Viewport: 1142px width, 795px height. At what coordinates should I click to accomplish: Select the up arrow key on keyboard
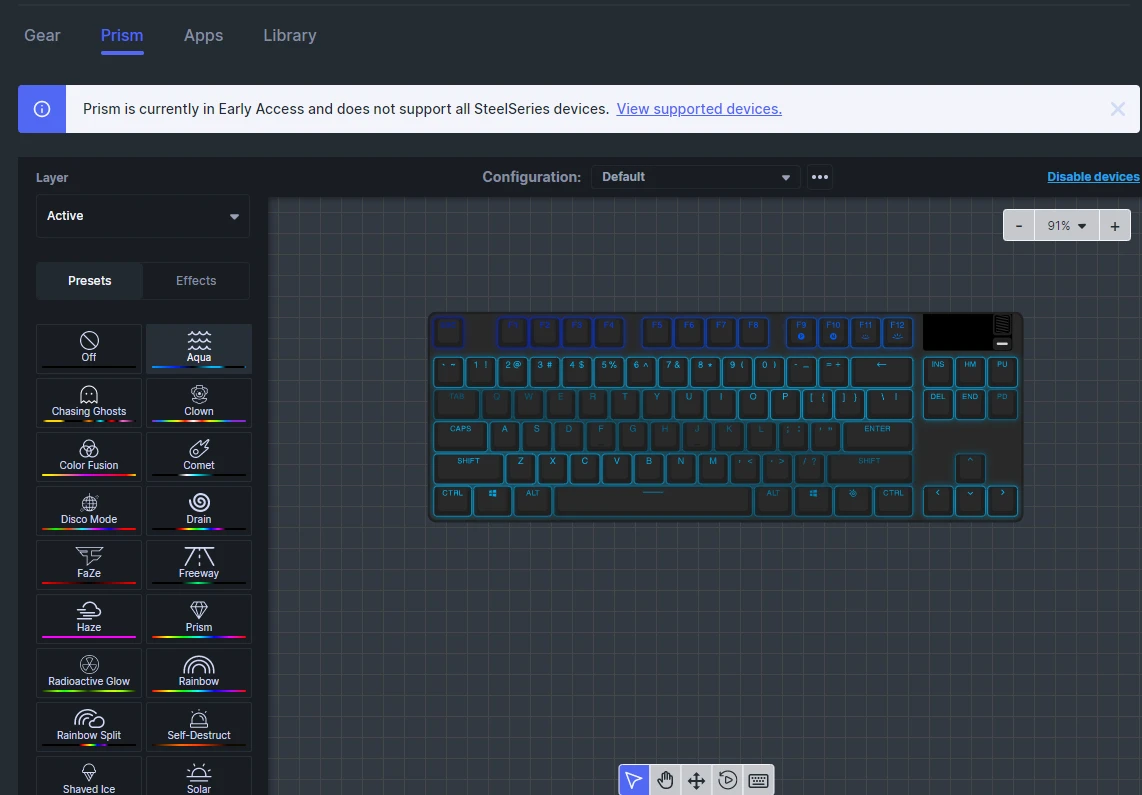point(970,469)
